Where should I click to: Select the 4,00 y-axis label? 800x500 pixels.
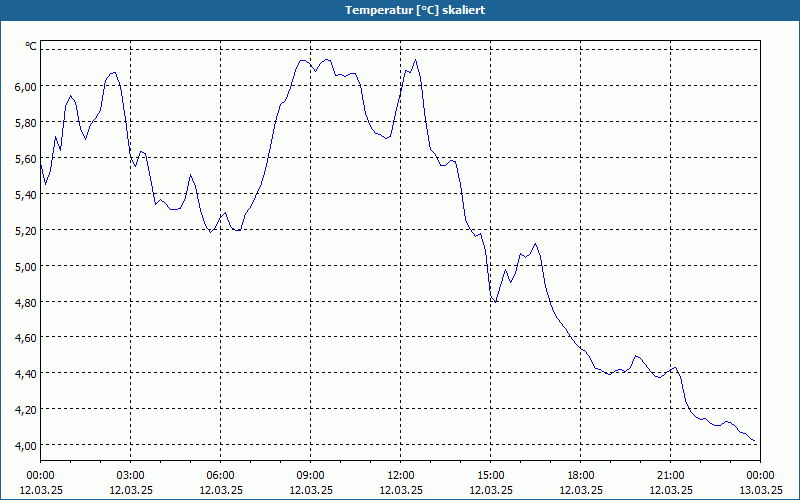[x=26, y=446]
